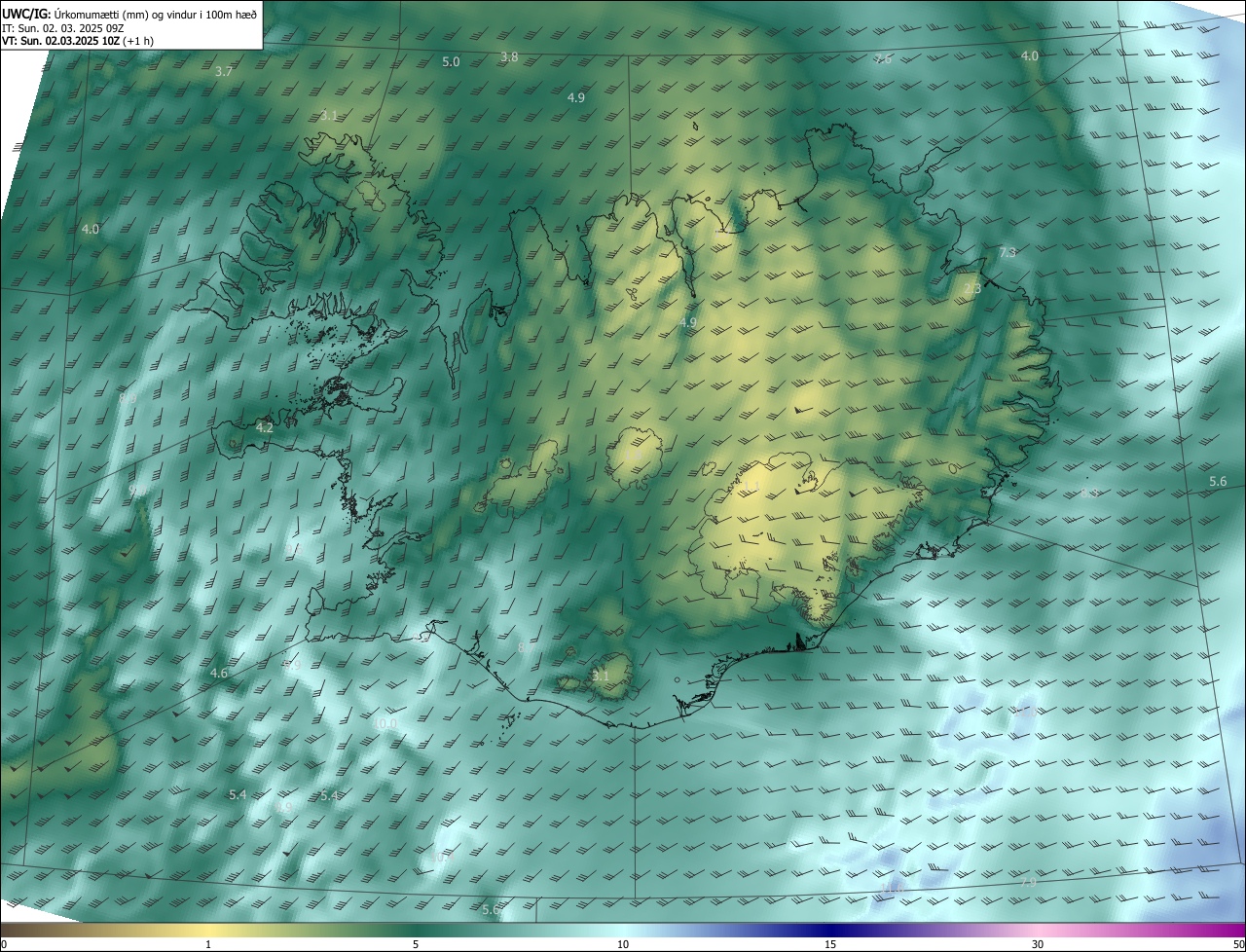Click the "5.0" value label on the map
Viewport: 1246px width, 952px height.
[x=451, y=61]
